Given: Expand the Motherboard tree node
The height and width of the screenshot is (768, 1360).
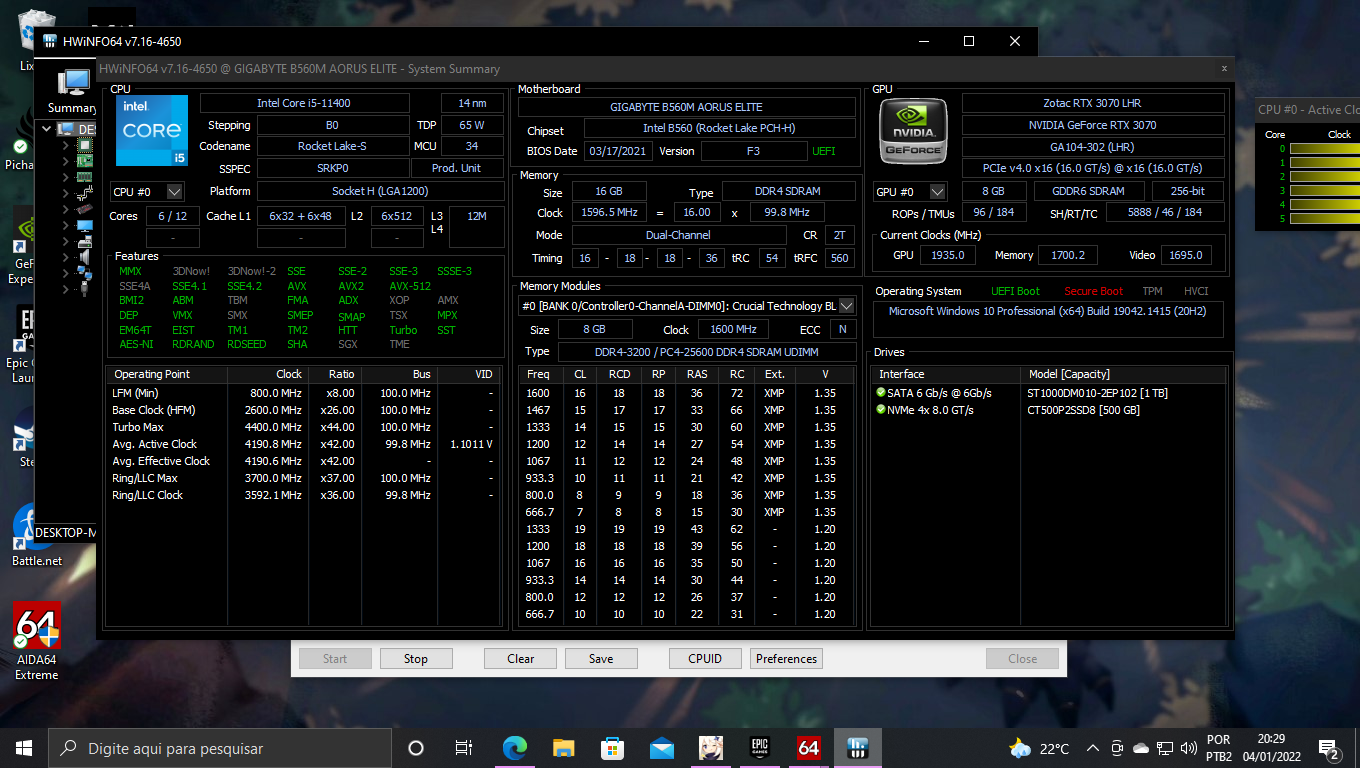Looking at the screenshot, I should (66, 161).
